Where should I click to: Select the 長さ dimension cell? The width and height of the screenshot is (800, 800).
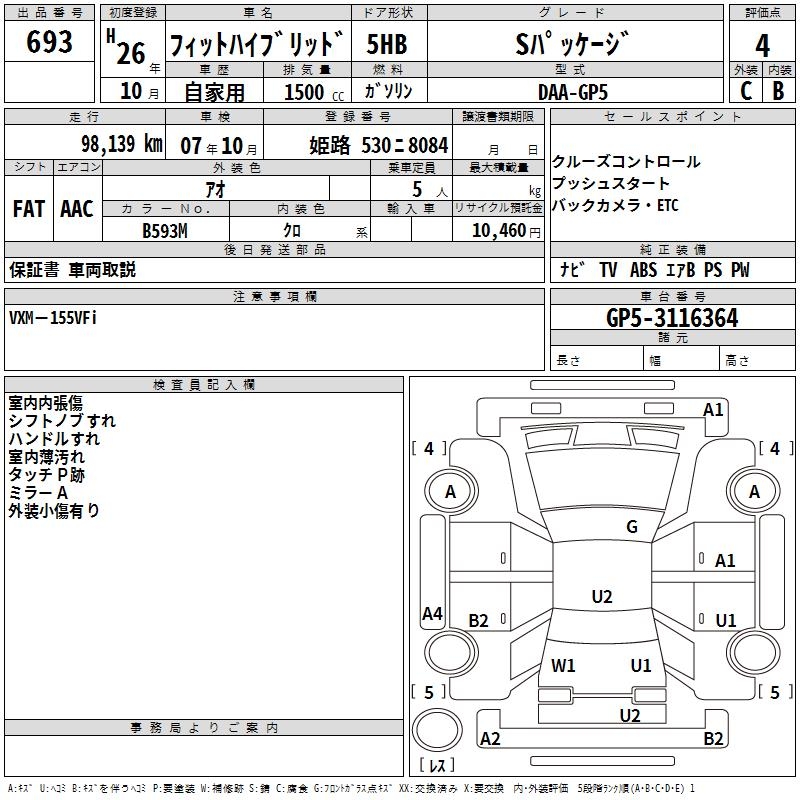tap(597, 358)
